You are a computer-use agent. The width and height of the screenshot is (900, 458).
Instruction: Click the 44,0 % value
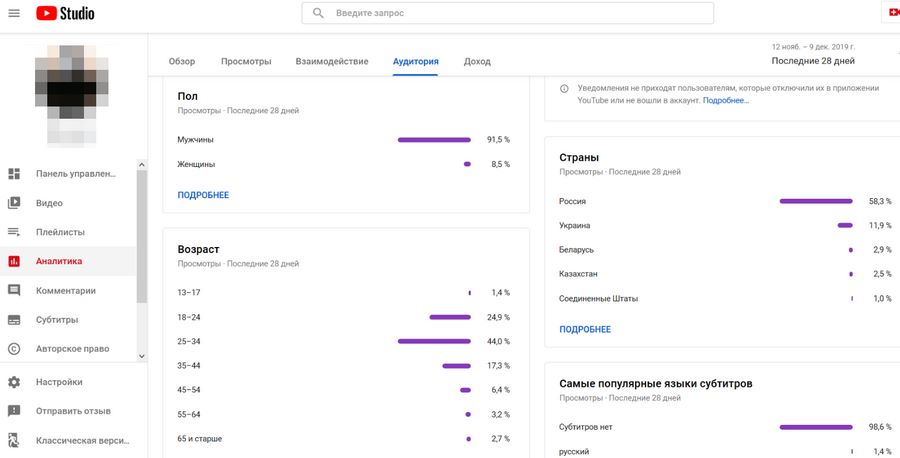point(499,341)
